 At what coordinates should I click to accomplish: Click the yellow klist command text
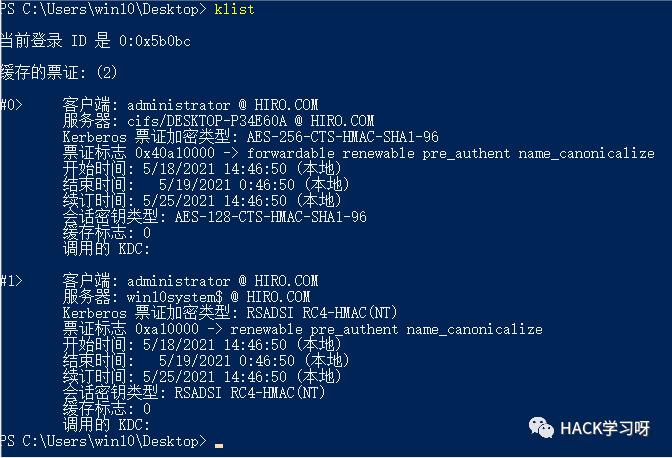pyautogui.click(x=234, y=9)
